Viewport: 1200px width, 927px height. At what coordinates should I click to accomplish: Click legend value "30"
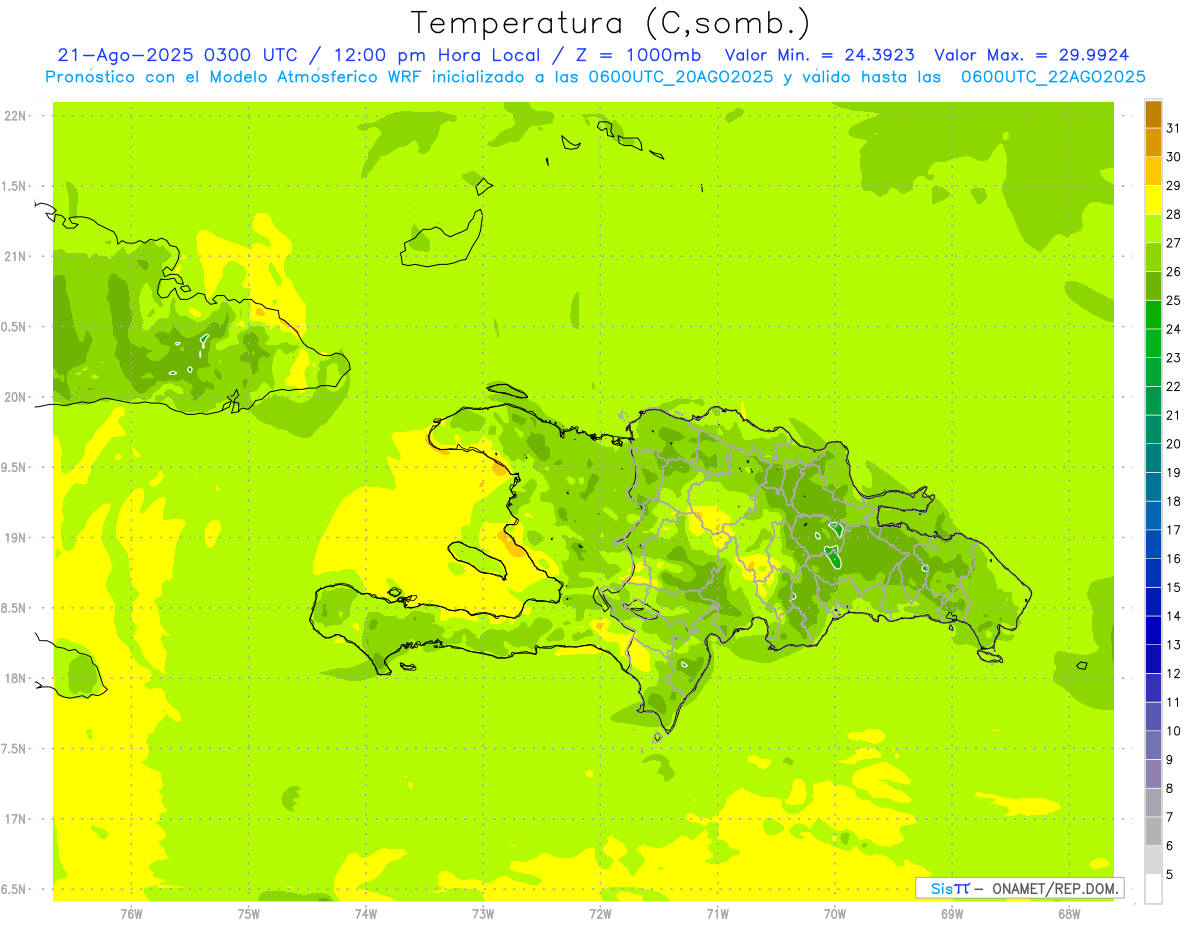tap(1174, 157)
